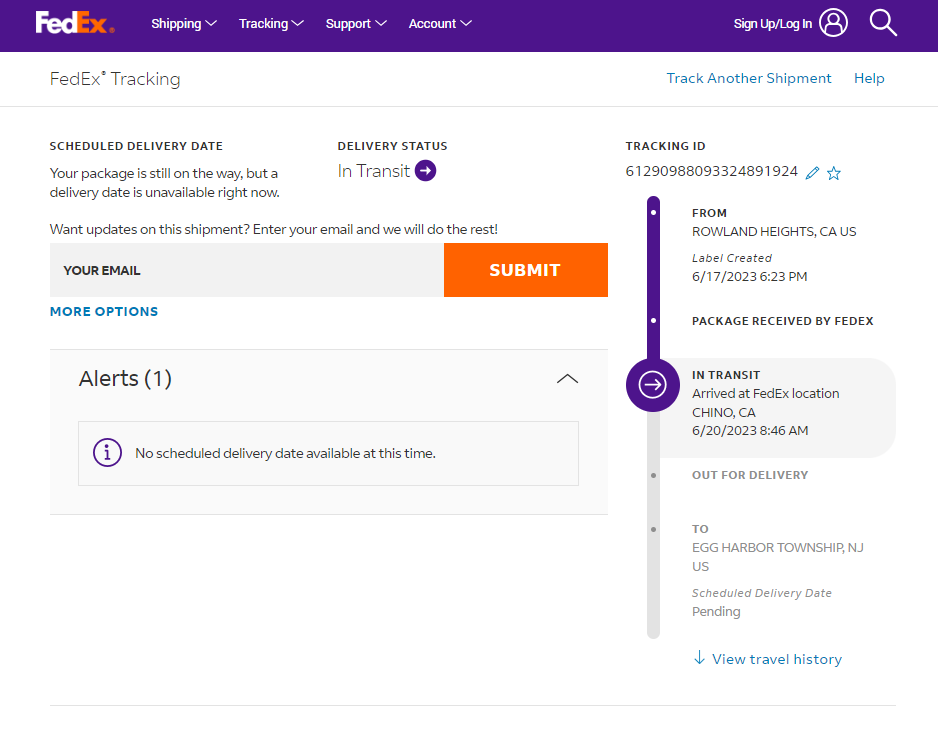Open the Shipping dropdown menu

click(184, 24)
